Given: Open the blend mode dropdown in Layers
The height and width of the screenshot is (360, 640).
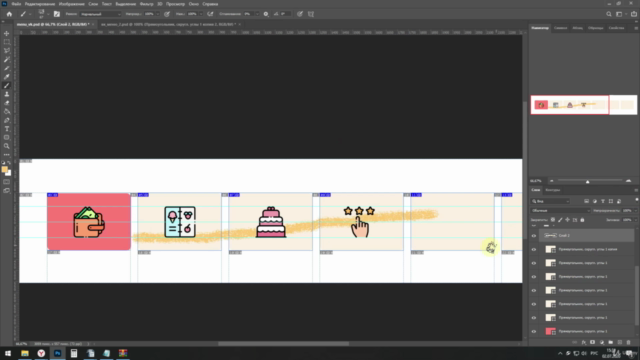Looking at the screenshot, I should click(x=560, y=211).
